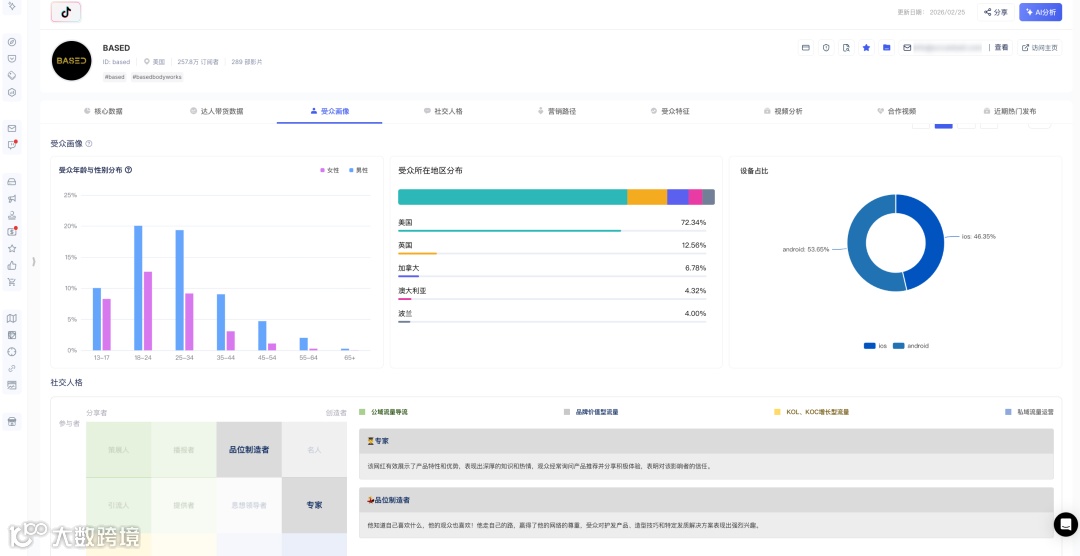Click 私域流量运营 legend item

[x=1029, y=412]
